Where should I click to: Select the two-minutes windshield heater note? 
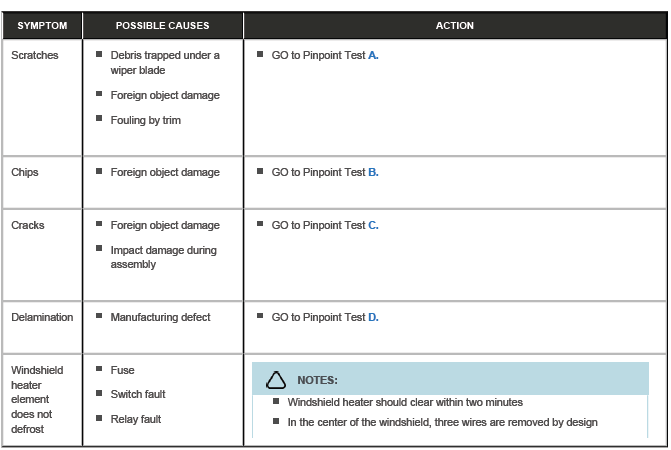[405, 402]
